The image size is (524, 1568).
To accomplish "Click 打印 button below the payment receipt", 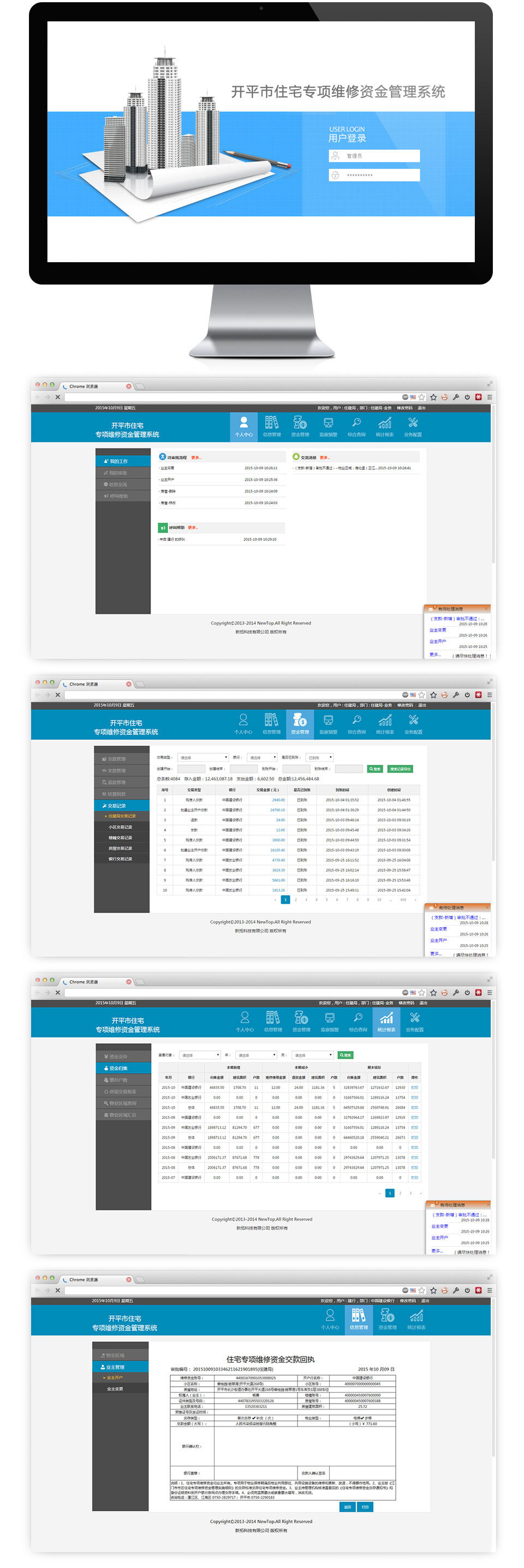I will click(365, 1507).
